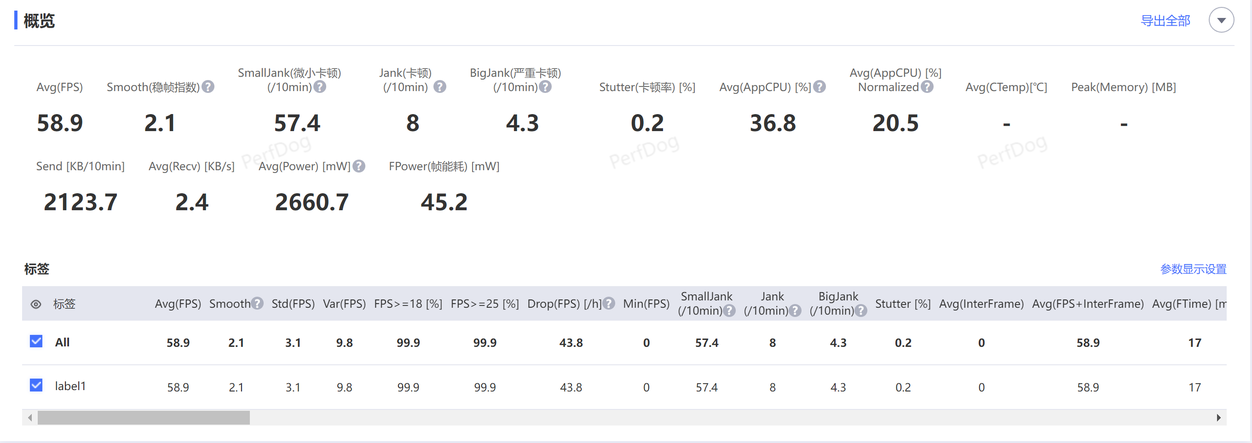Click left arrow of horizontal scrollbar
Screen dimensions: 1252x443
30,418
